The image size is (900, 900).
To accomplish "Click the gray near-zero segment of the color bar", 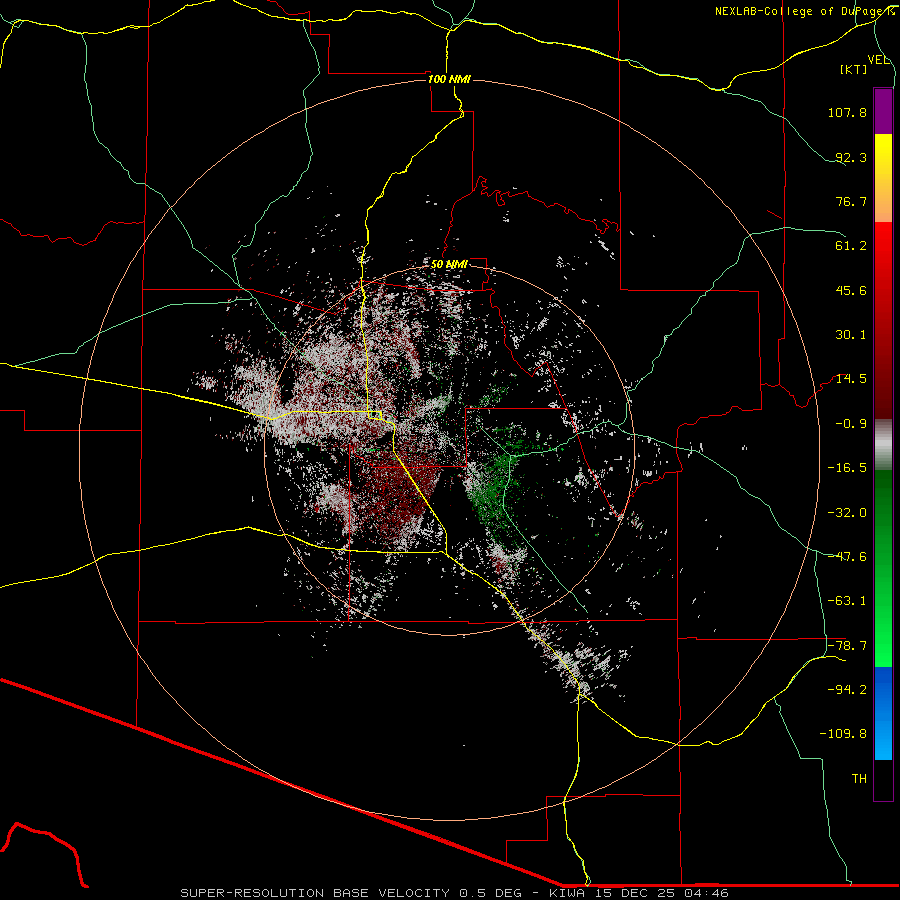I will tap(883, 444).
